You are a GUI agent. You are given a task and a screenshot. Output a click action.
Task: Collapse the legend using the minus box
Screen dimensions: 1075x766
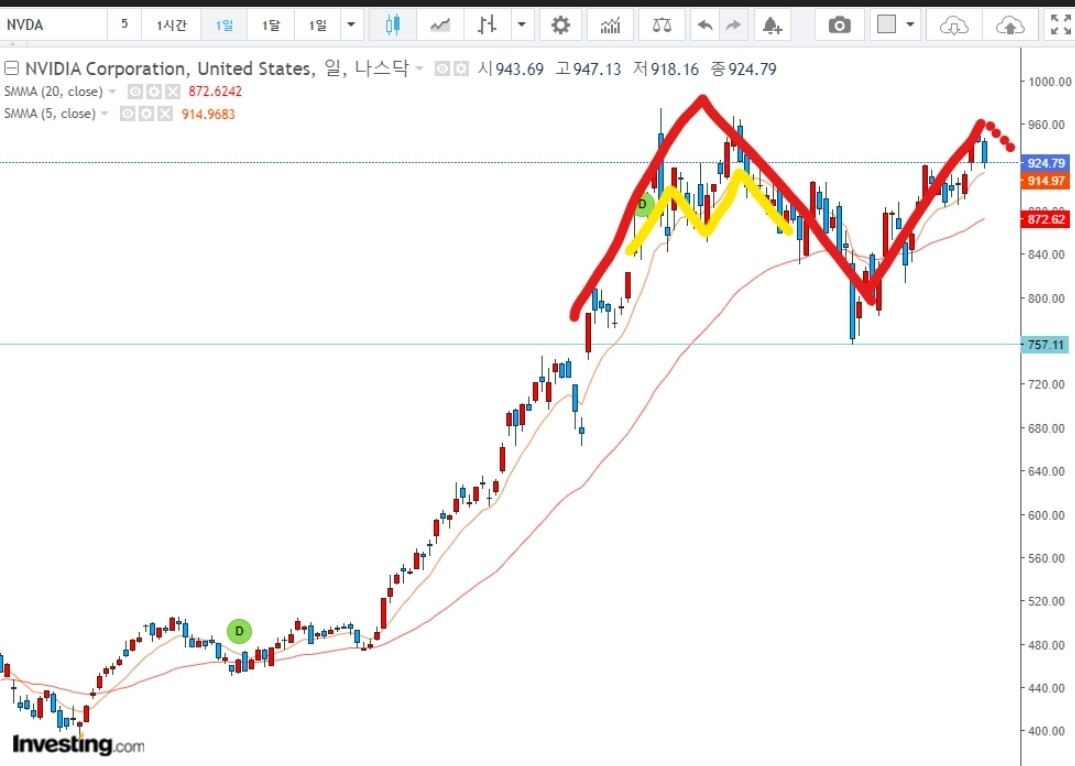click(x=11, y=68)
